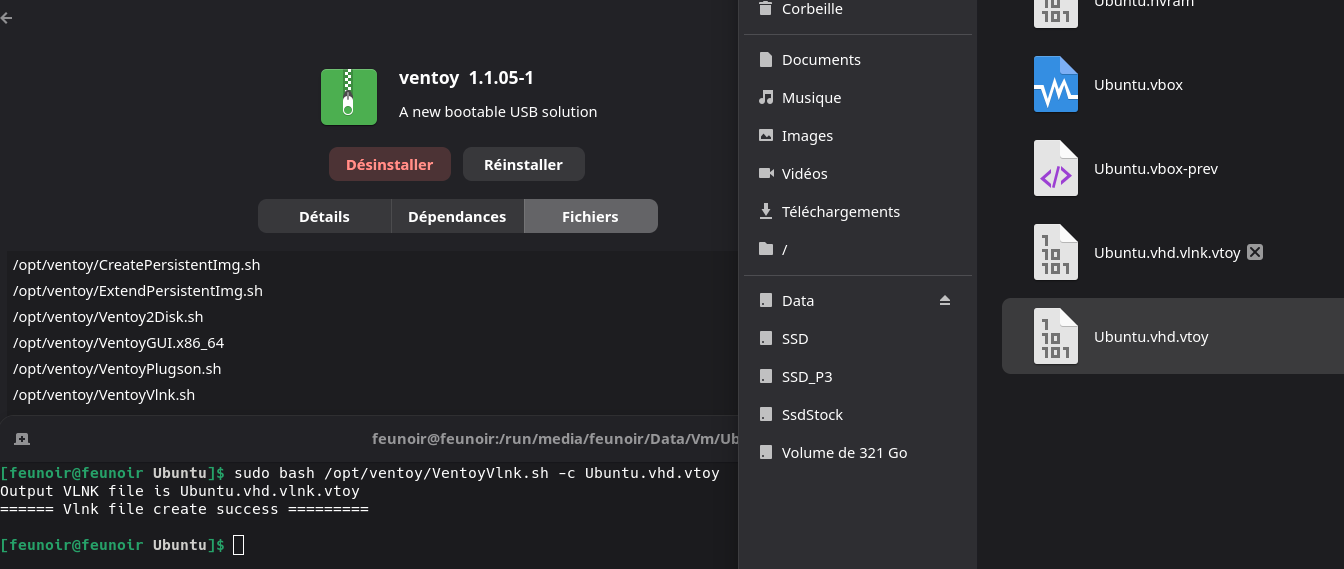Click the /opt/ventoy/VentoyVlnk.sh file entry
The image size is (1344, 569).
click(104, 395)
